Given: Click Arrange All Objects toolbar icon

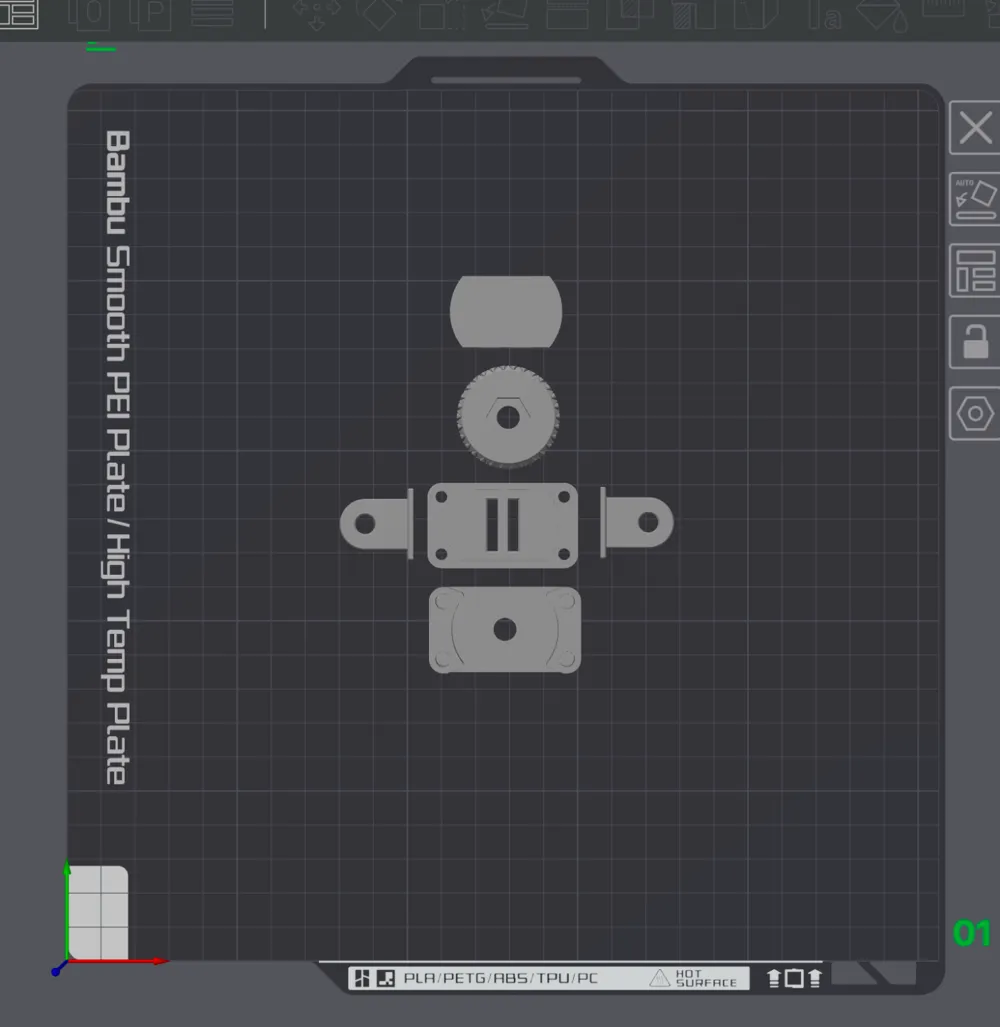Looking at the screenshot, I should [x=17, y=14].
